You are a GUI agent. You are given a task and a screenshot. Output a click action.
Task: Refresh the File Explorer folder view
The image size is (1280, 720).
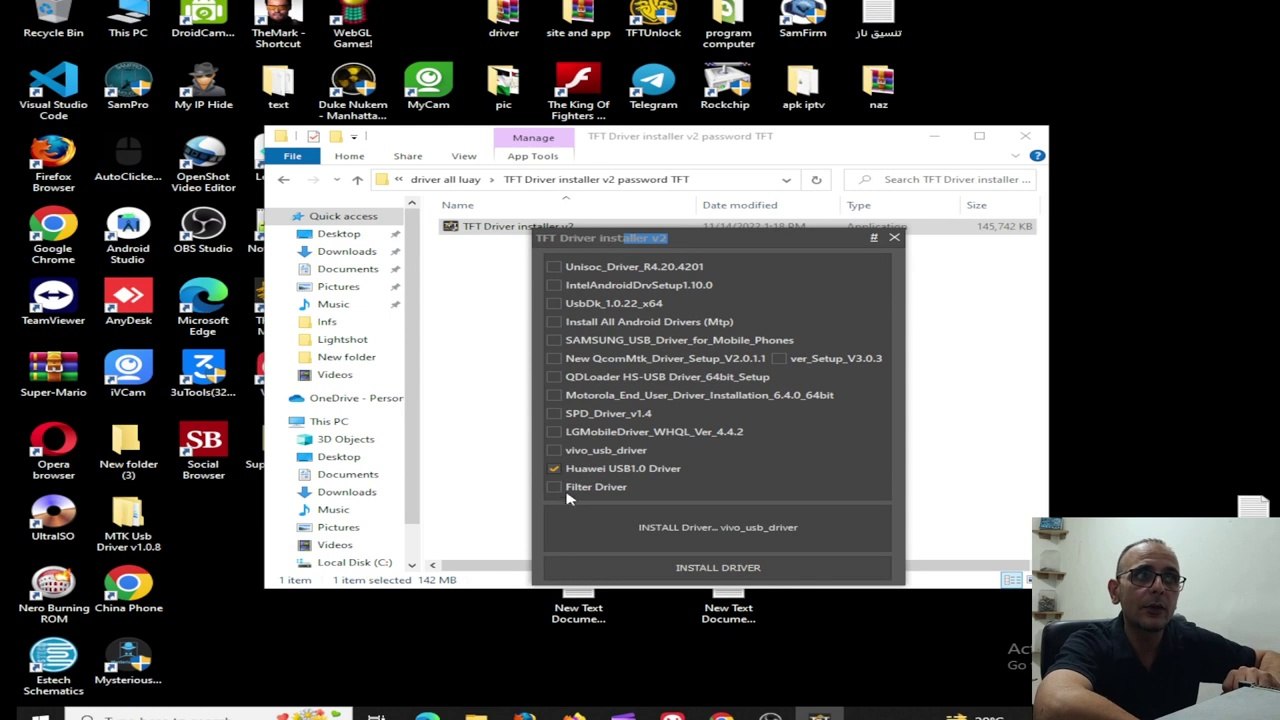pyautogui.click(x=816, y=180)
